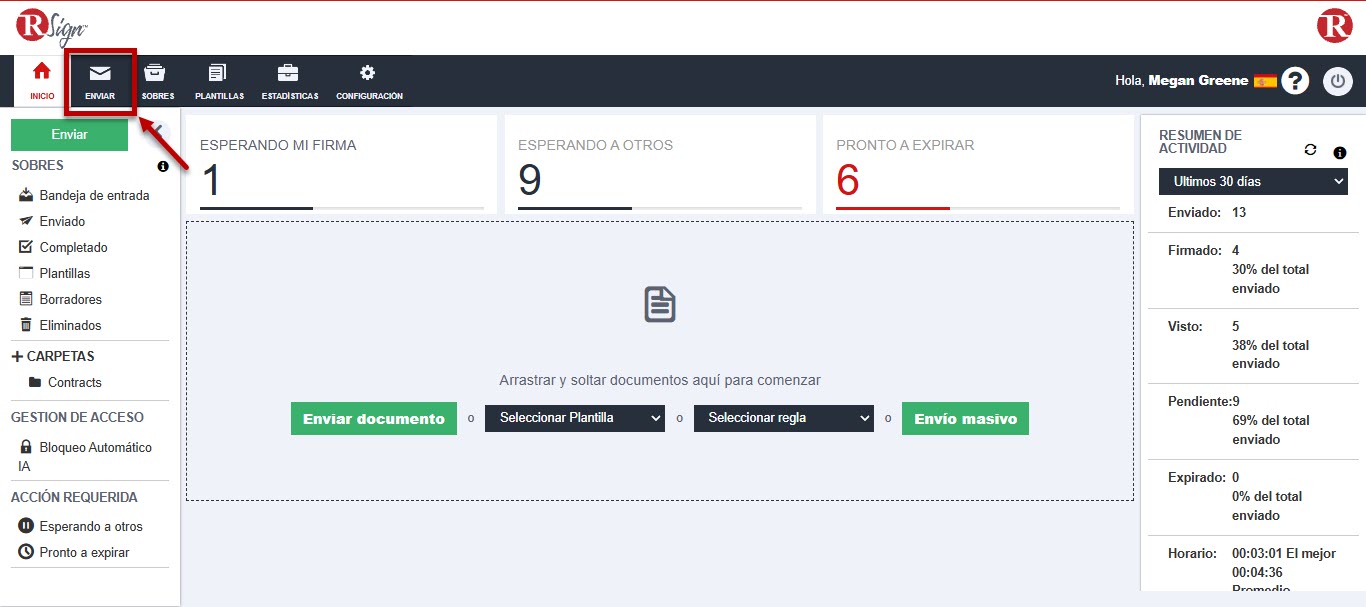Image resolution: width=1366 pixels, height=607 pixels.
Task: Expand the Ultimos 30 días dropdown
Action: (1253, 181)
